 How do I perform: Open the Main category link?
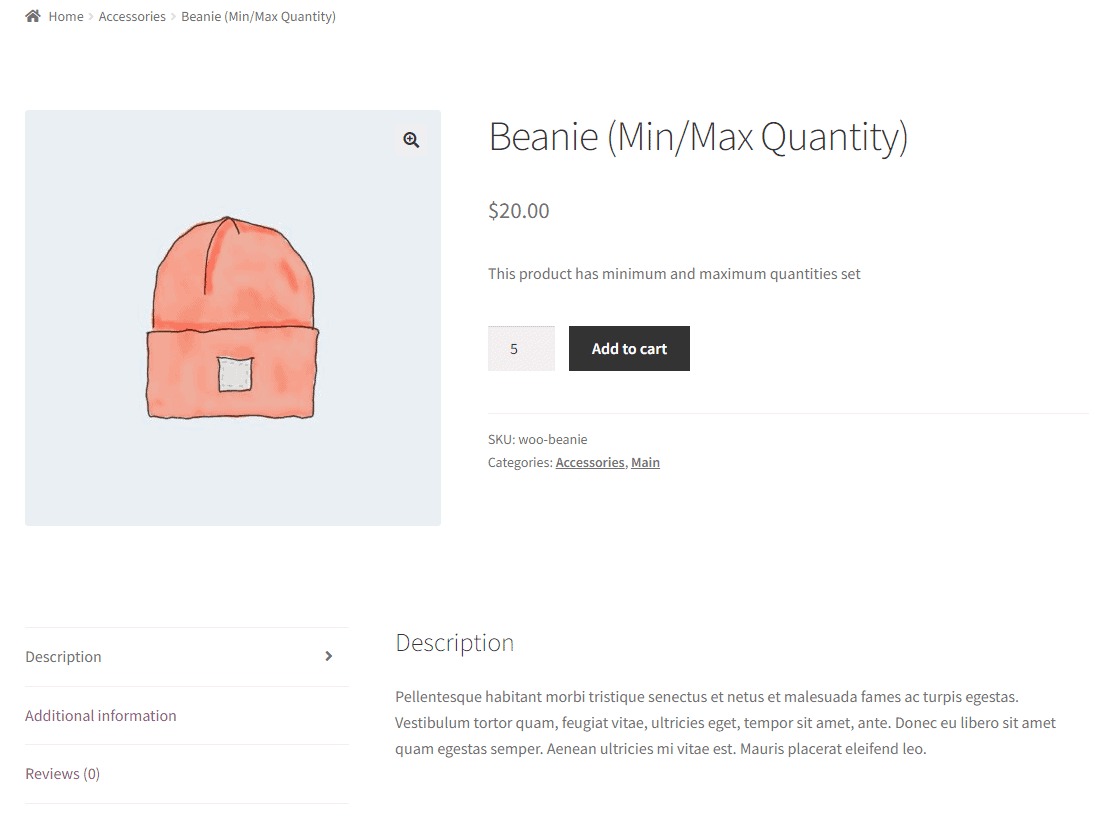click(x=645, y=462)
